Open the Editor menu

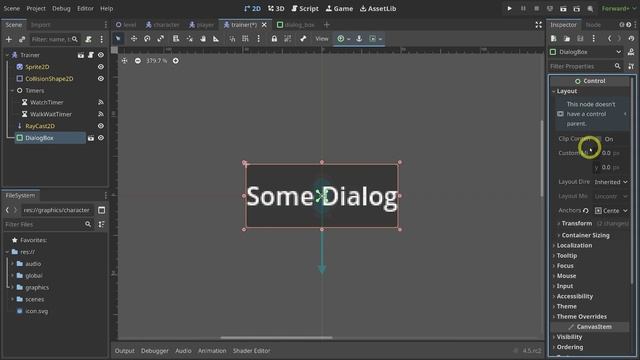pyautogui.click(x=85, y=8)
